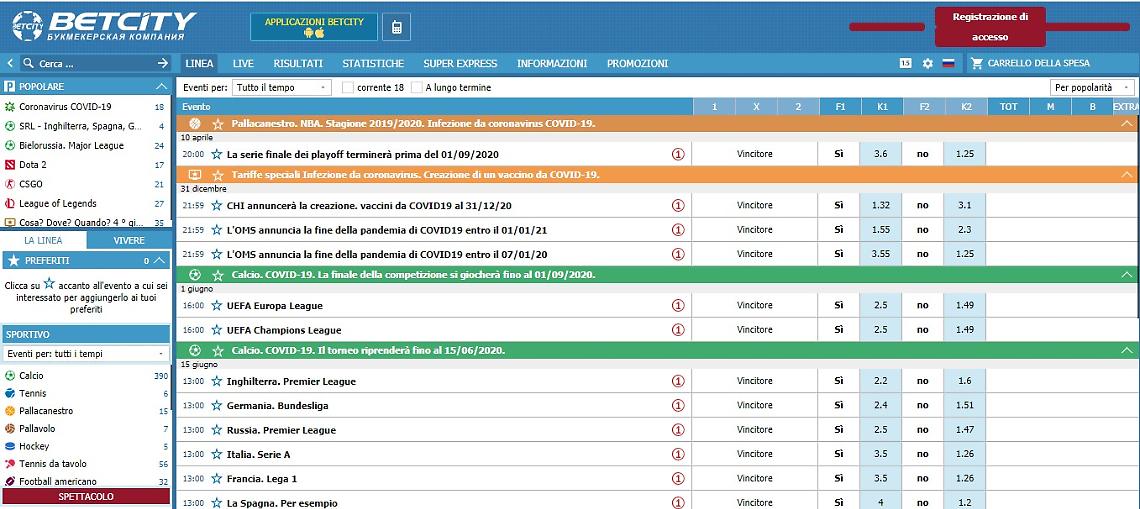Open the mobile version phone icon
The image size is (1140, 509).
(x=396, y=27)
